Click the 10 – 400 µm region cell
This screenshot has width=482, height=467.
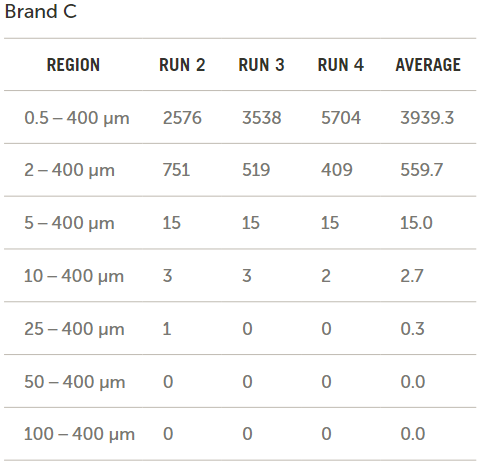[74, 276]
